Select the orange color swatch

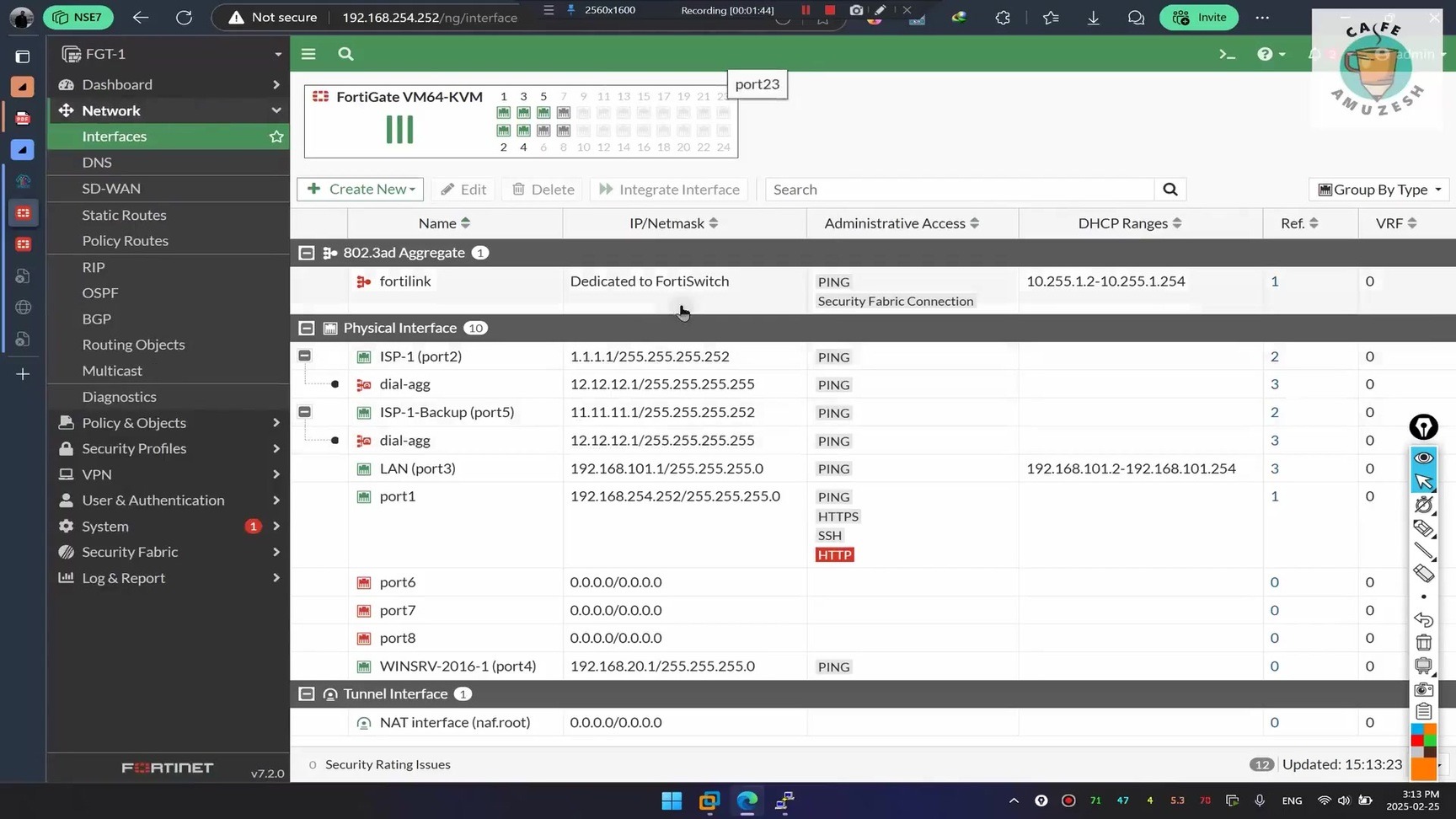[1423, 769]
